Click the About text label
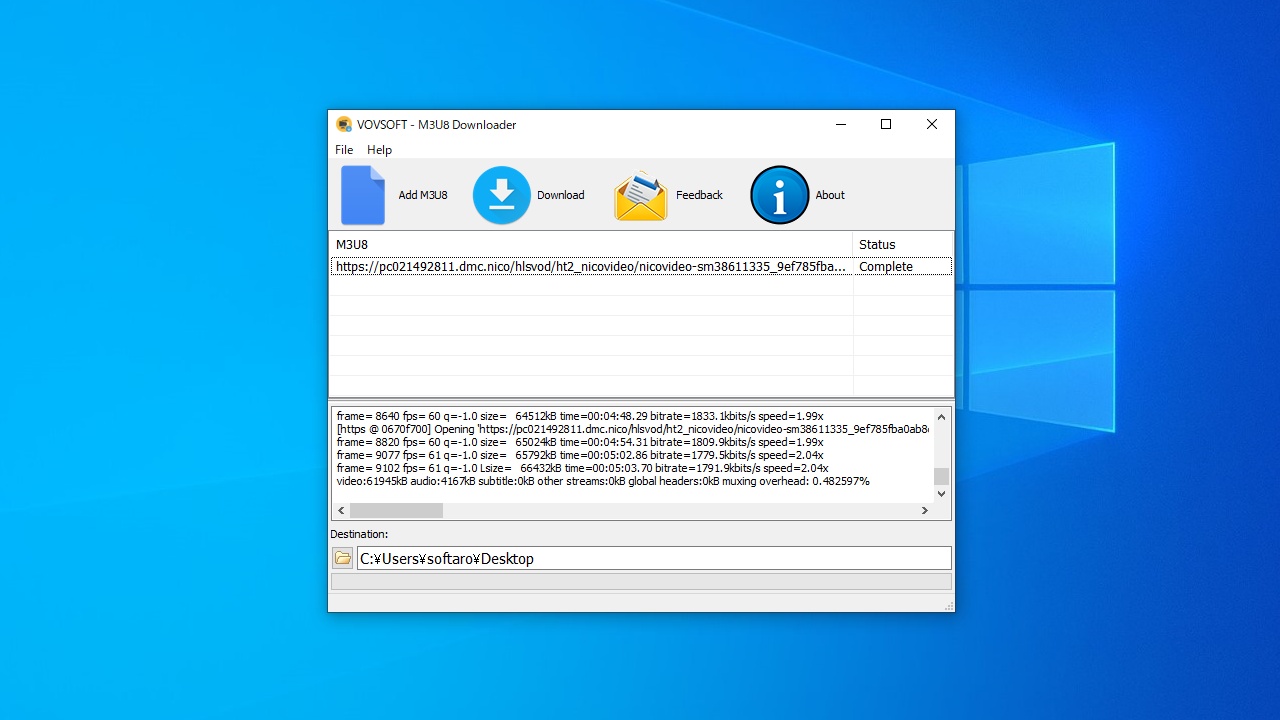Image resolution: width=1280 pixels, height=720 pixels. (x=830, y=195)
